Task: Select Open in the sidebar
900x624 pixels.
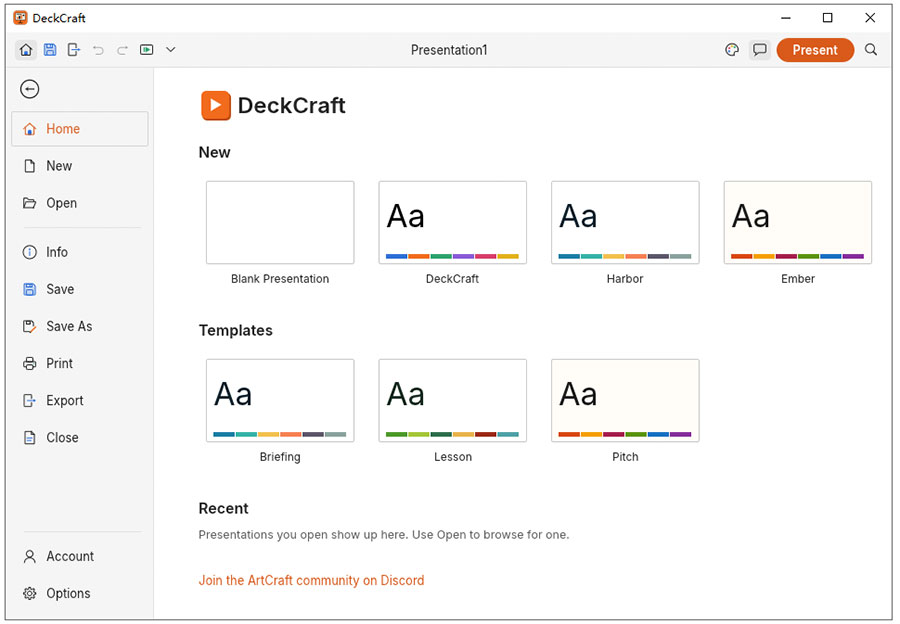Action: pyautogui.click(x=80, y=203)
